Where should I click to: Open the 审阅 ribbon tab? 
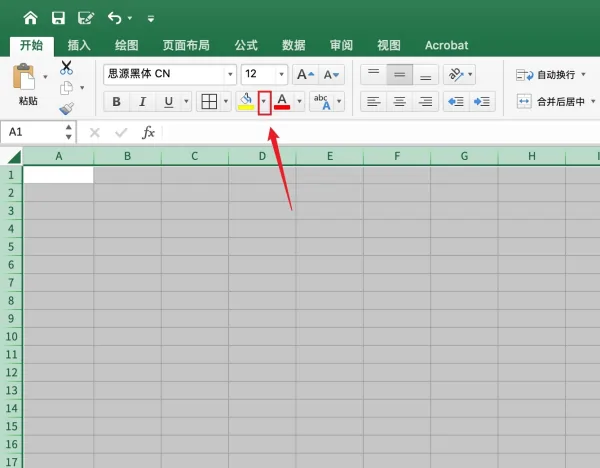coord(341,46)
